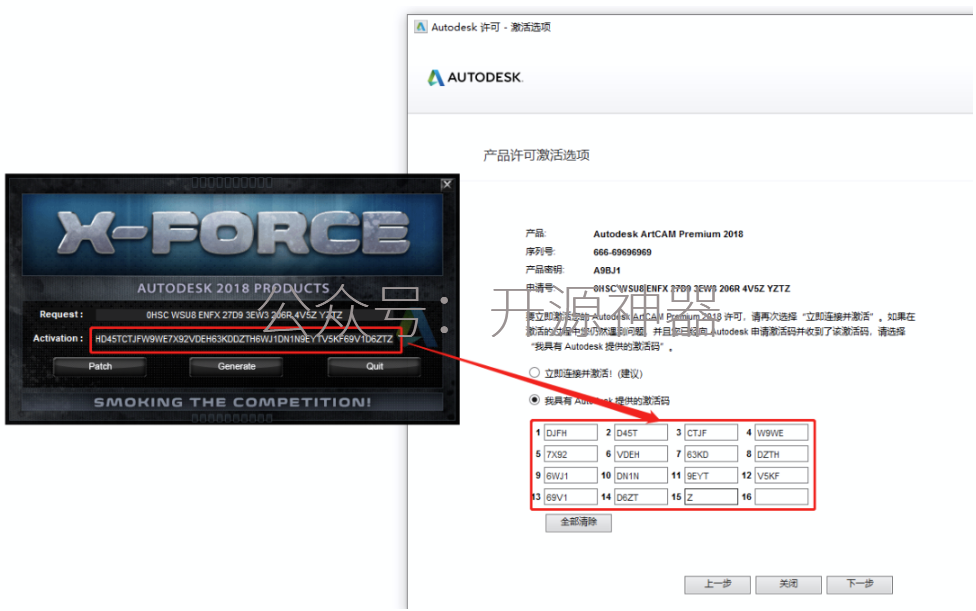This screenshot has height=611, width=976.
Task: Click activation field 1 containing DJFH
Action: 571,432
